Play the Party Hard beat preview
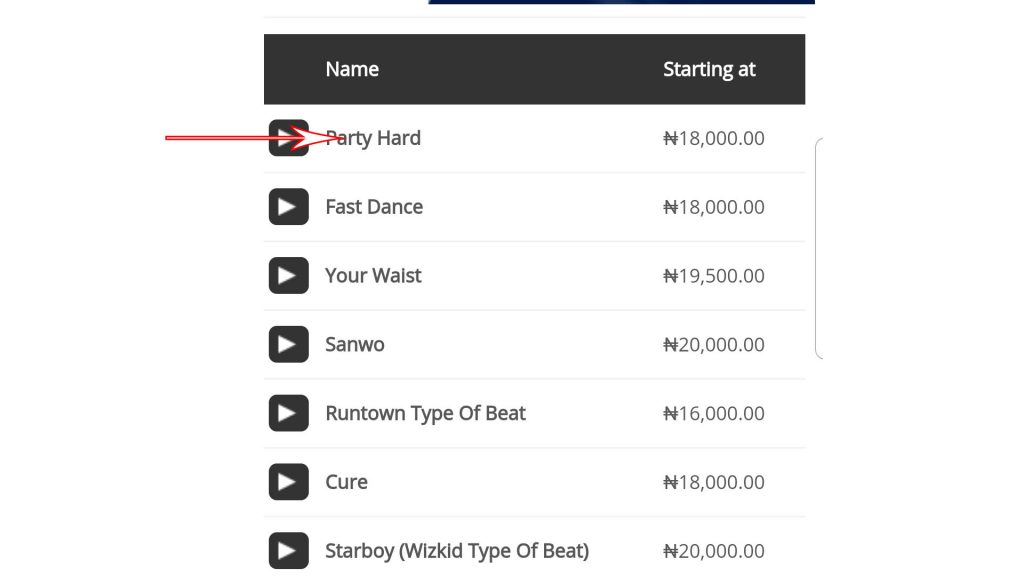This screenshot has width=1024, height=576. coord(288,138)
